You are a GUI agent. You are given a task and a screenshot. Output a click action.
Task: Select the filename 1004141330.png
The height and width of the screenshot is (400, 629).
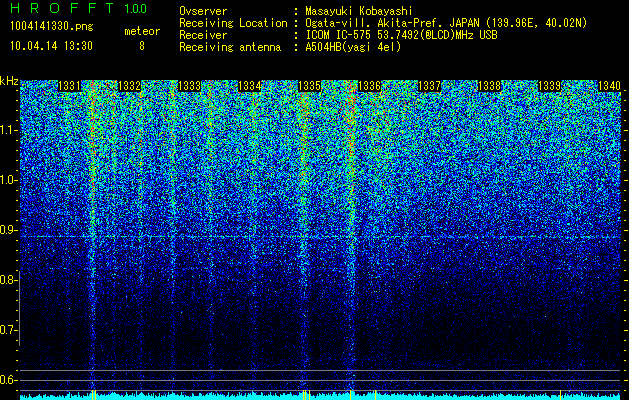pyautogui.click(x=52, y=27)
